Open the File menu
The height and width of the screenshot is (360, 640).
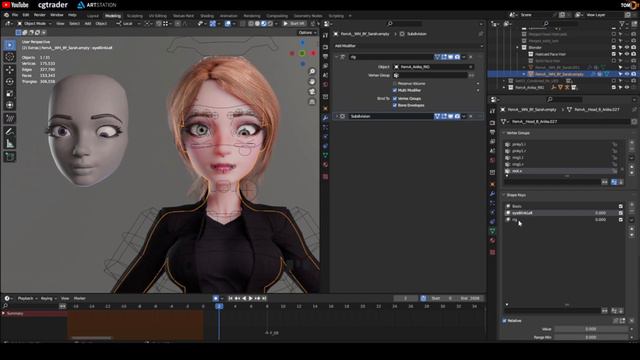(x=15, y=15)
